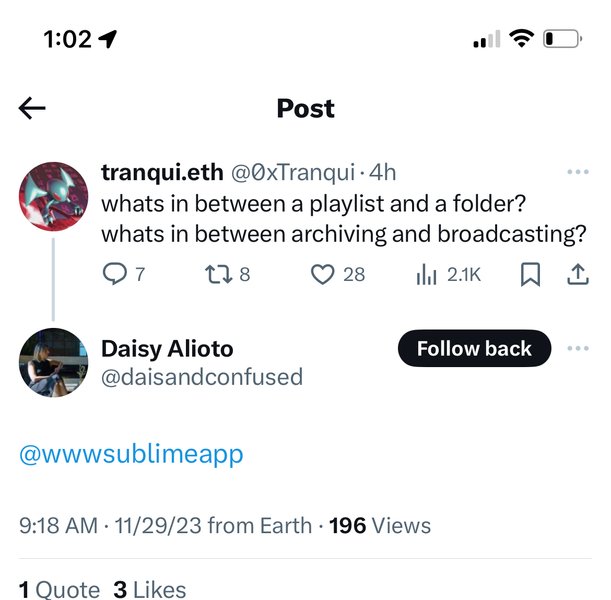The height and width of the screenshot is (600, 611).
Task: Reply to tranqui.eth's post
Action: (x=117, y=274)
